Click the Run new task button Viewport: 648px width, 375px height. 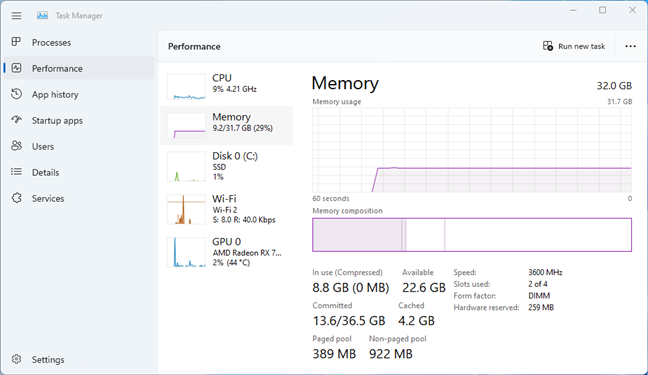click(x=574, y=46)
